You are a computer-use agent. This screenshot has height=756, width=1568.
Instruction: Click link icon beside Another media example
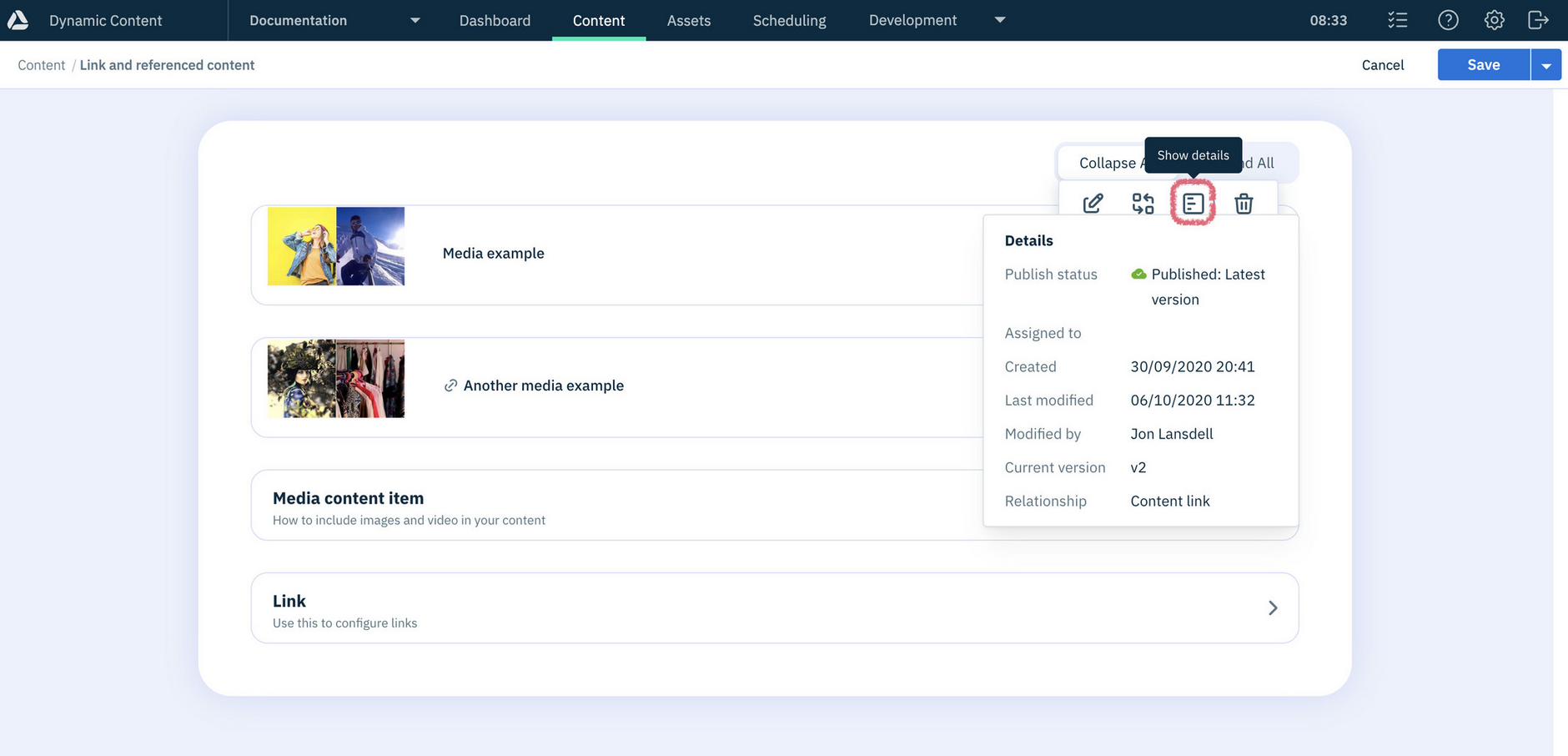[x=450, y=386]
